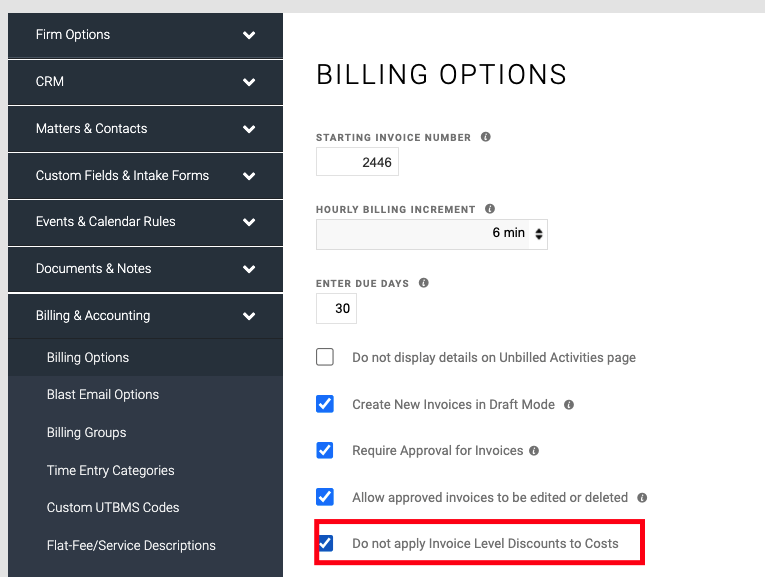The image size is (765, 577).
Task: Click info icon after Create New Invoices in Draft Mode
Action: click(569, 405)
